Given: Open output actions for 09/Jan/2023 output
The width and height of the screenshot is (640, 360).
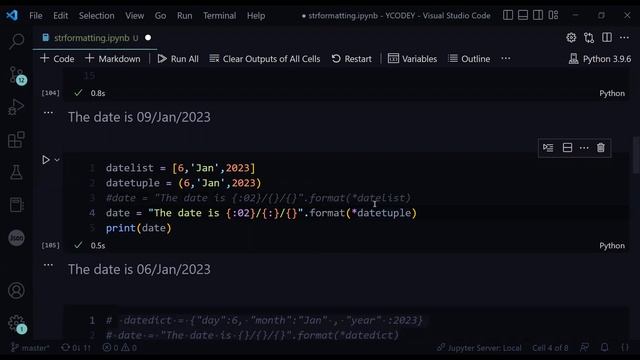Looking at the screenshot, I should [x=48, y=113].
